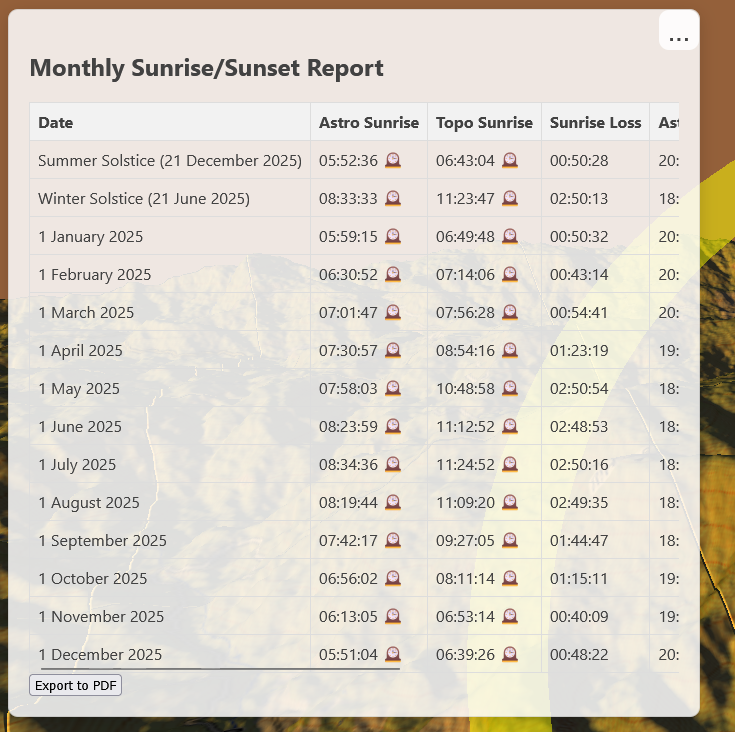The image size is (735, 732).
Task: Click the Topo Sunrise column header
Action: tap(484, 122)
